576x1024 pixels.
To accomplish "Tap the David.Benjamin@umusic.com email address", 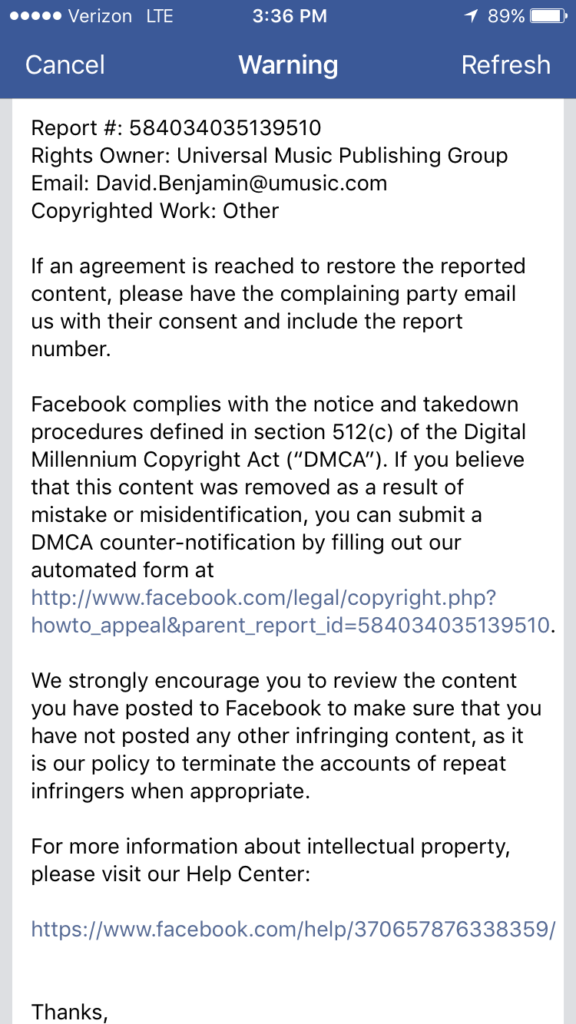I will 241,184.
